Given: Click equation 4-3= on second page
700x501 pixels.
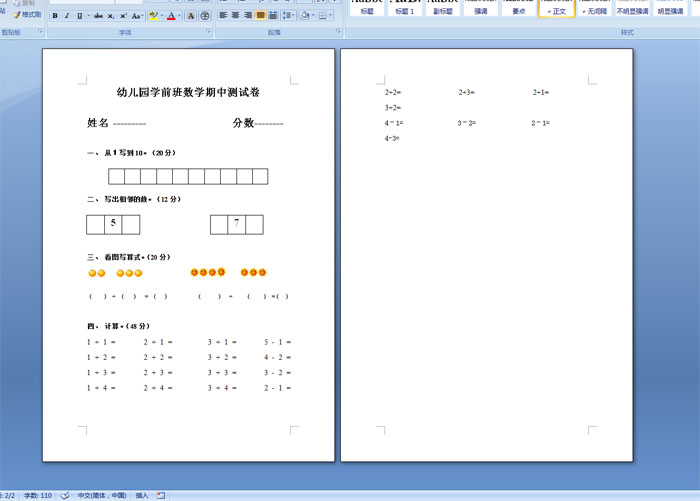Looking at the screenshot, I should (x=392, y=138).
